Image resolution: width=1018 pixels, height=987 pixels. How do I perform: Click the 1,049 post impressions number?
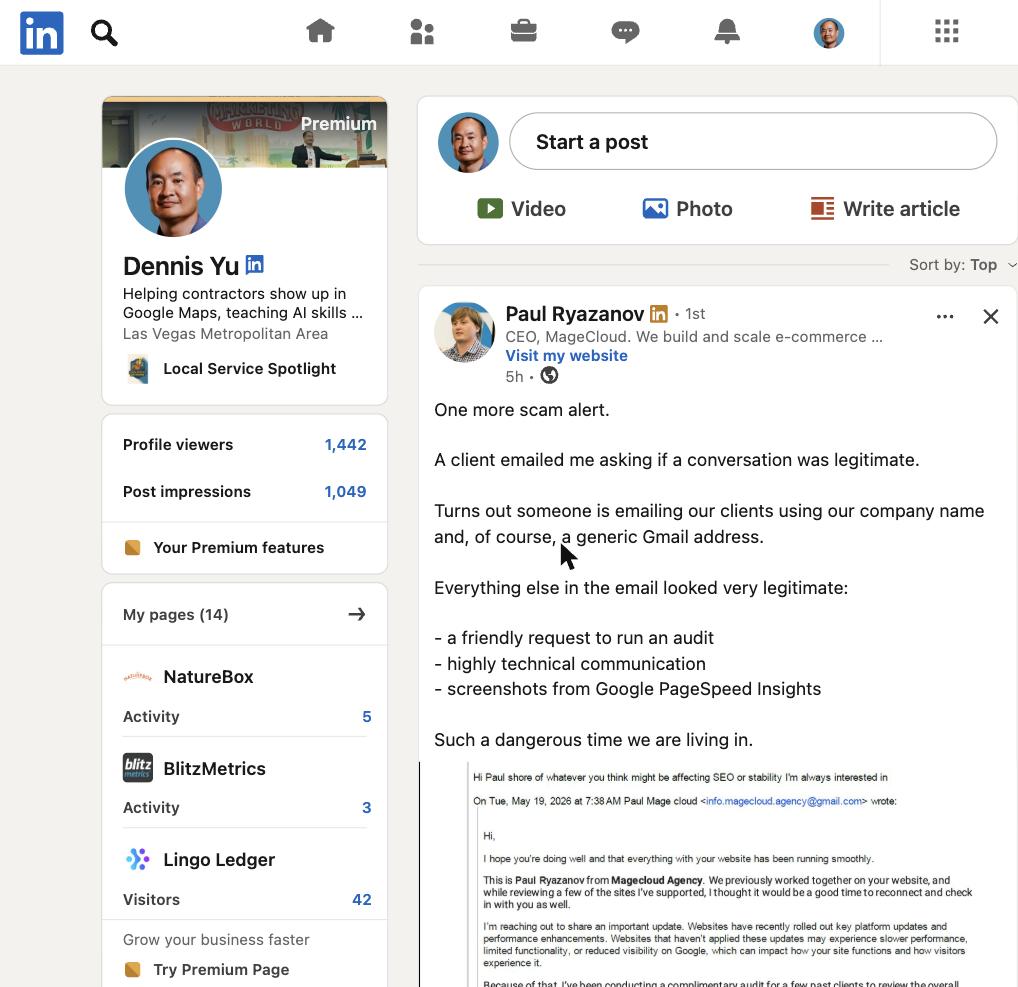tap(345, 492)
